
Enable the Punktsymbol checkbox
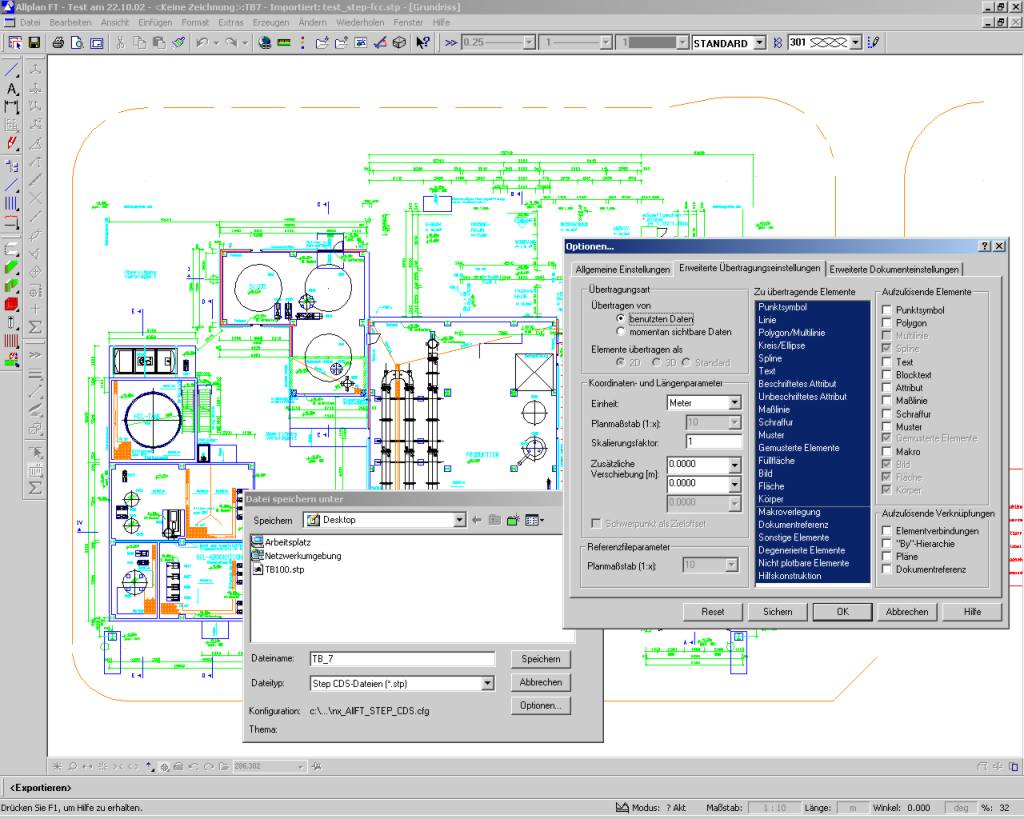coord(886,310)
